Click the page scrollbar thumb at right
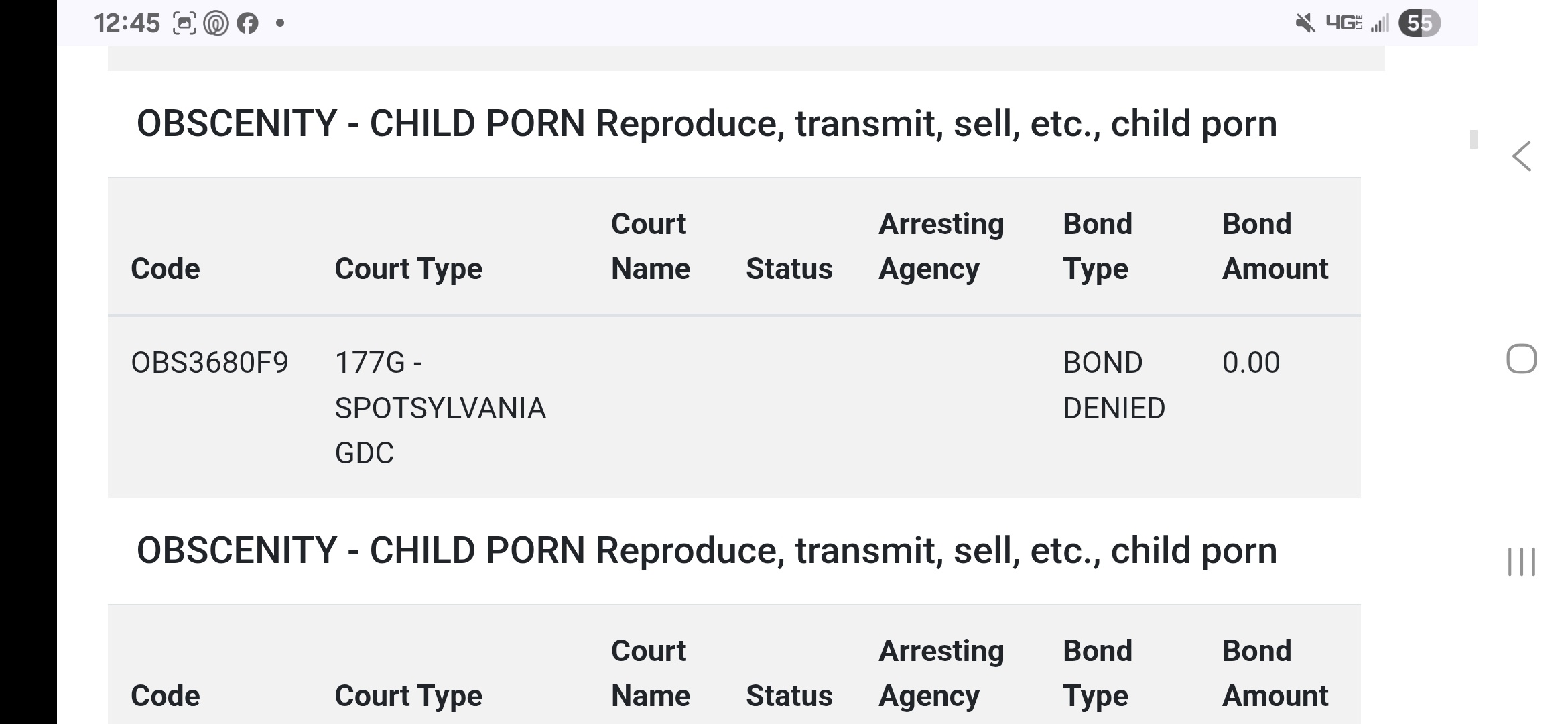This screenshot has height=724, width=1568. pos(1474,139)
